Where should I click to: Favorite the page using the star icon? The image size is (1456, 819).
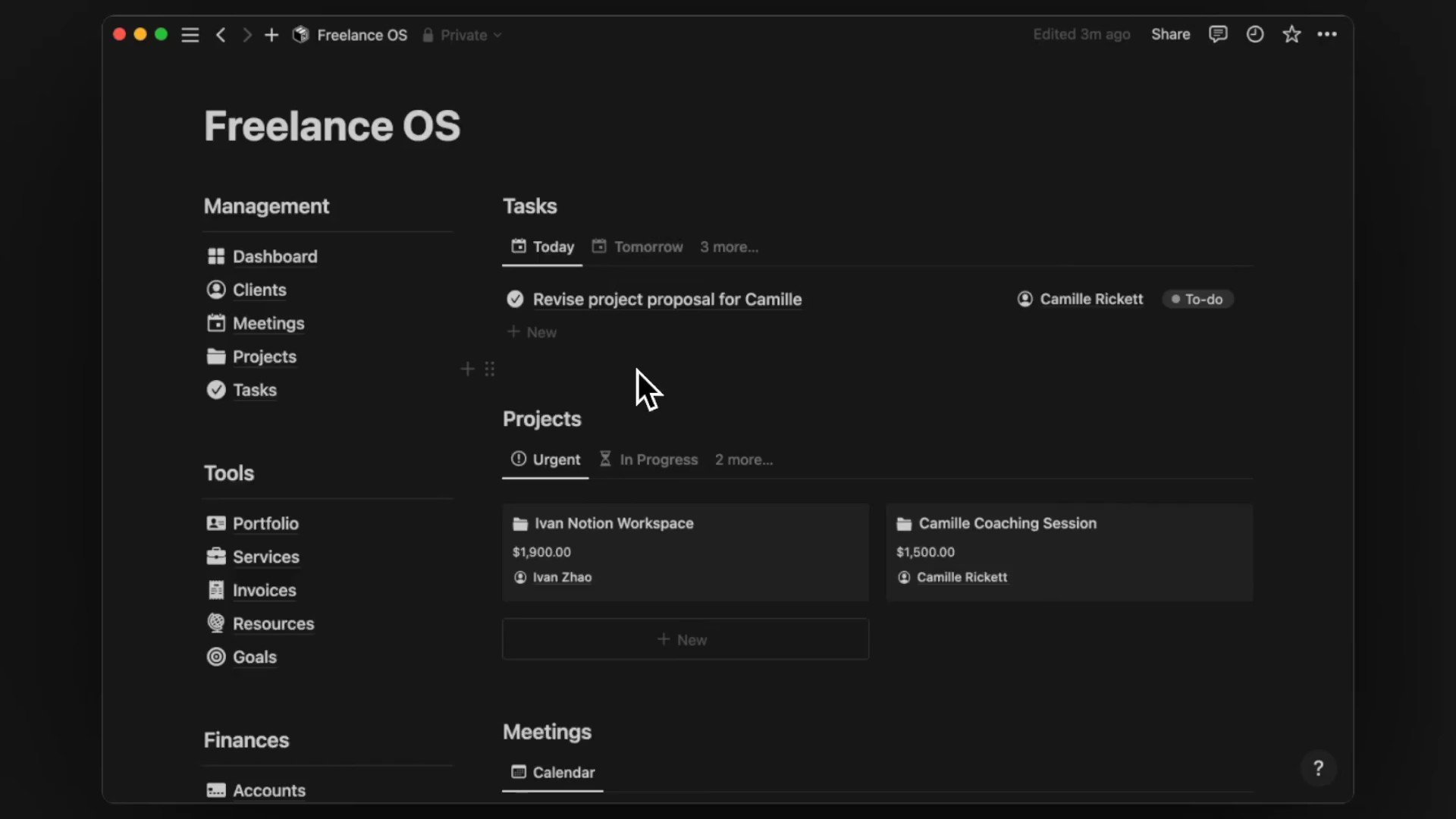1291,34
